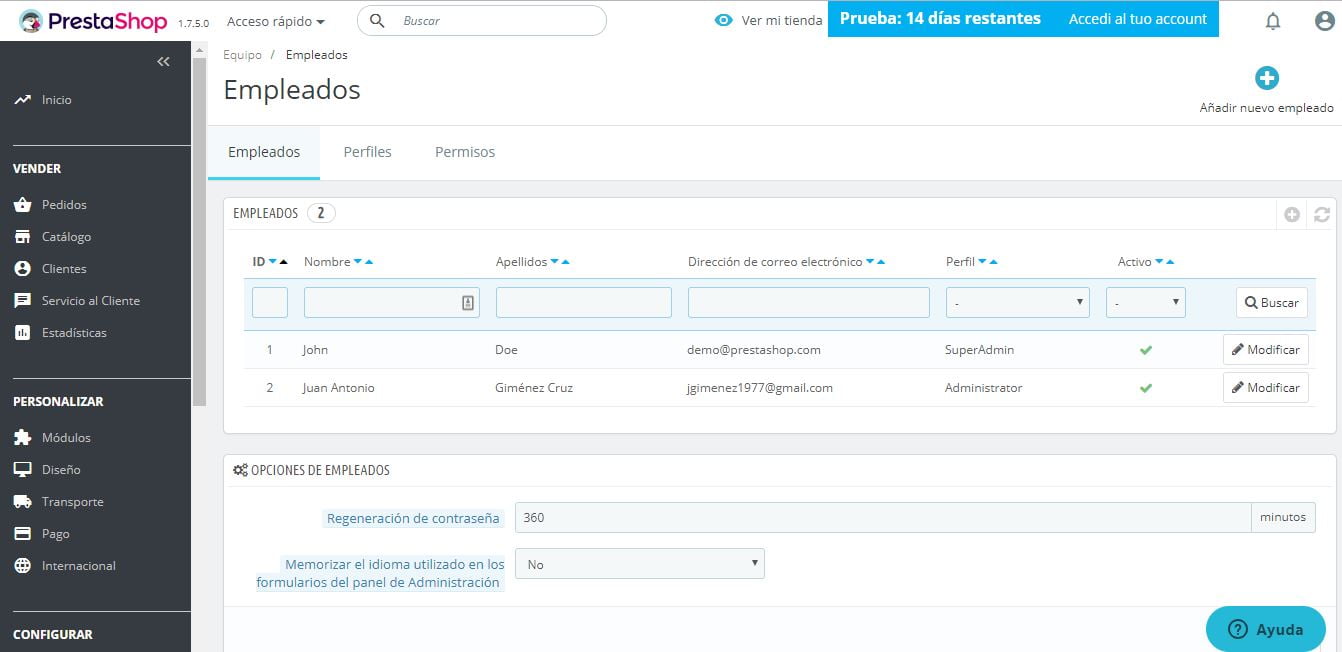Image resolution: width=1342 pixels, height=652 pixels.
Task: Toggle Juan Antonio's active status checkmark
Action: point(1146,387)
